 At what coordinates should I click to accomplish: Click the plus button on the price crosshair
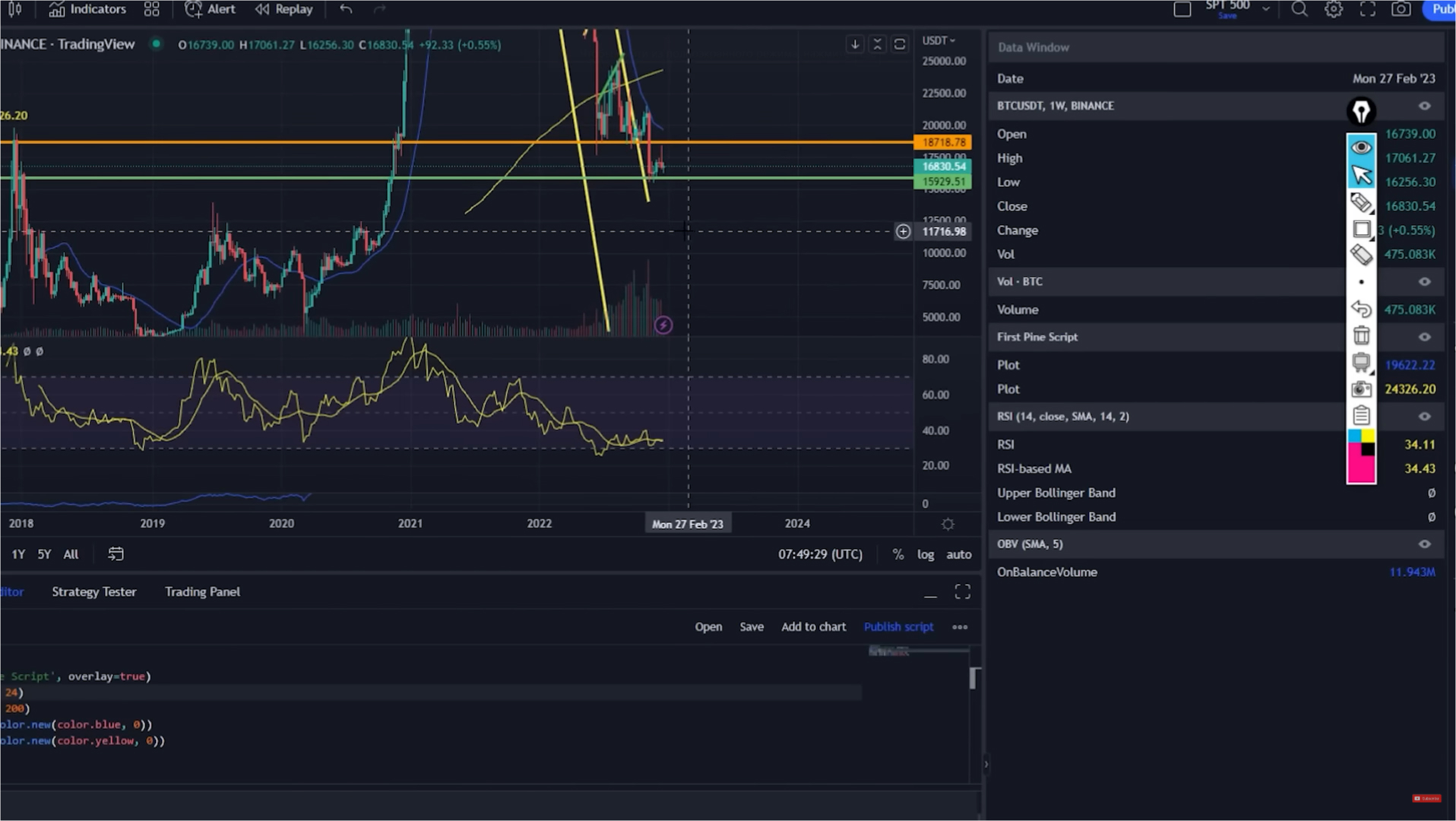pos(903,231)
